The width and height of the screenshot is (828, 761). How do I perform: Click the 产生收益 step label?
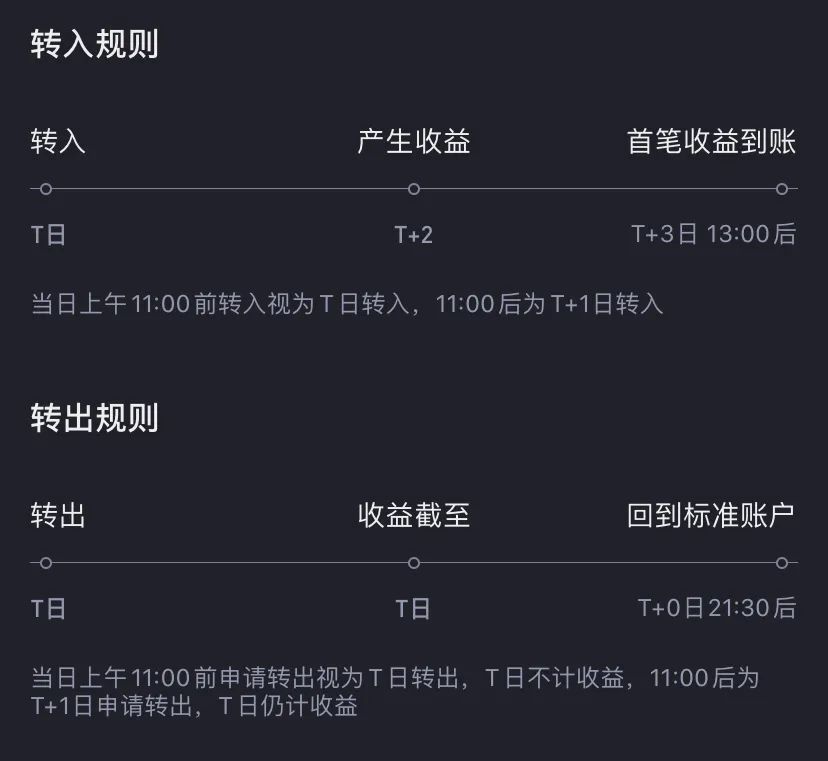pyautogui.click(x=414, y=142)
